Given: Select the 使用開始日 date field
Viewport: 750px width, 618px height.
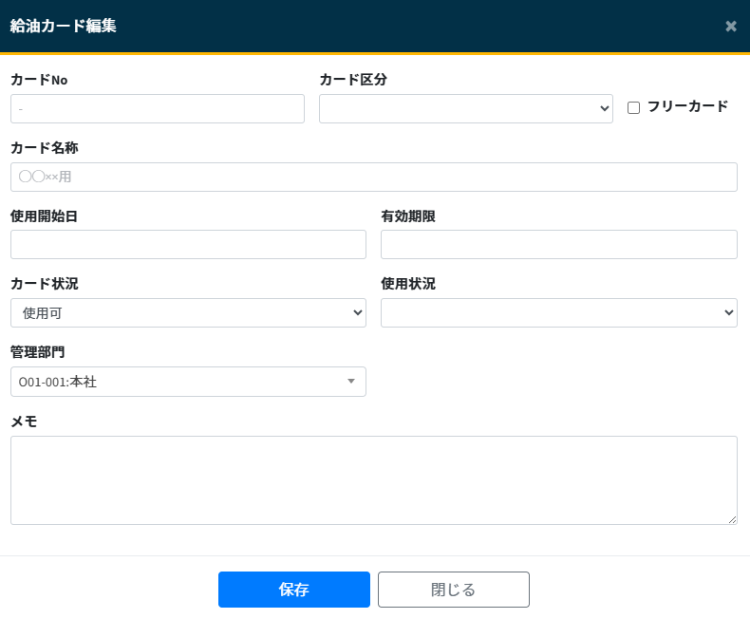Looking at the screenshot, I should [188, 245].
